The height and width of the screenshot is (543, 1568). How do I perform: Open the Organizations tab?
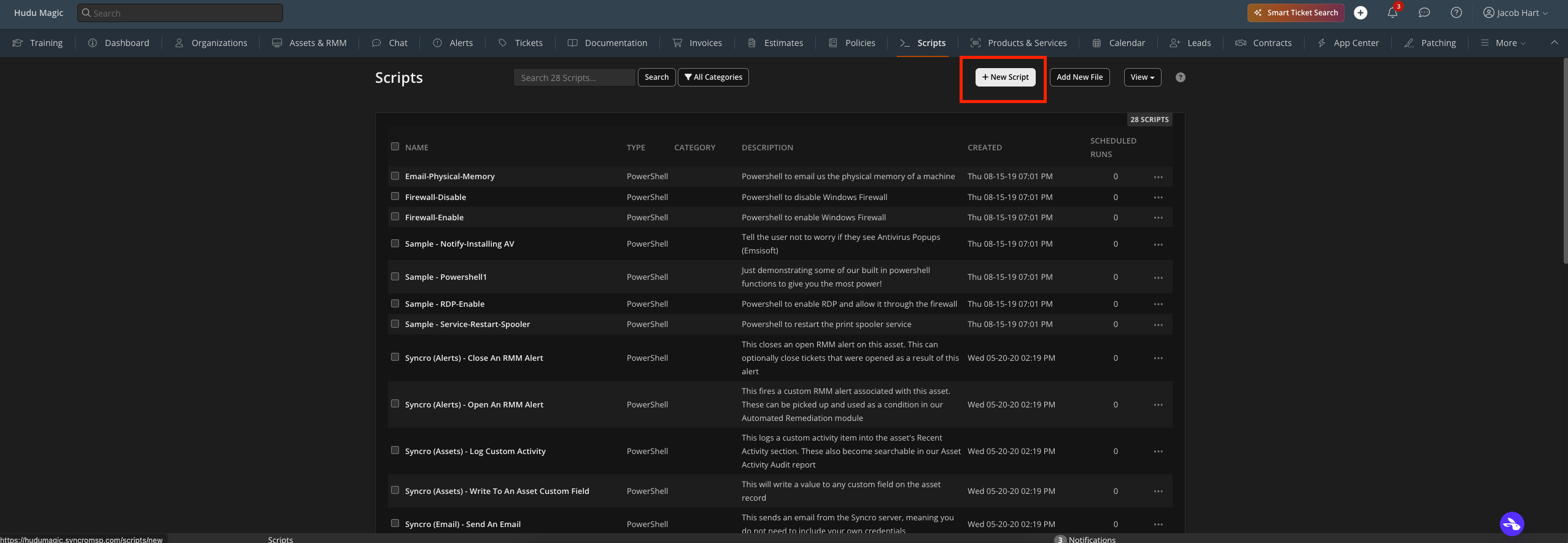[x=211, y=43]
